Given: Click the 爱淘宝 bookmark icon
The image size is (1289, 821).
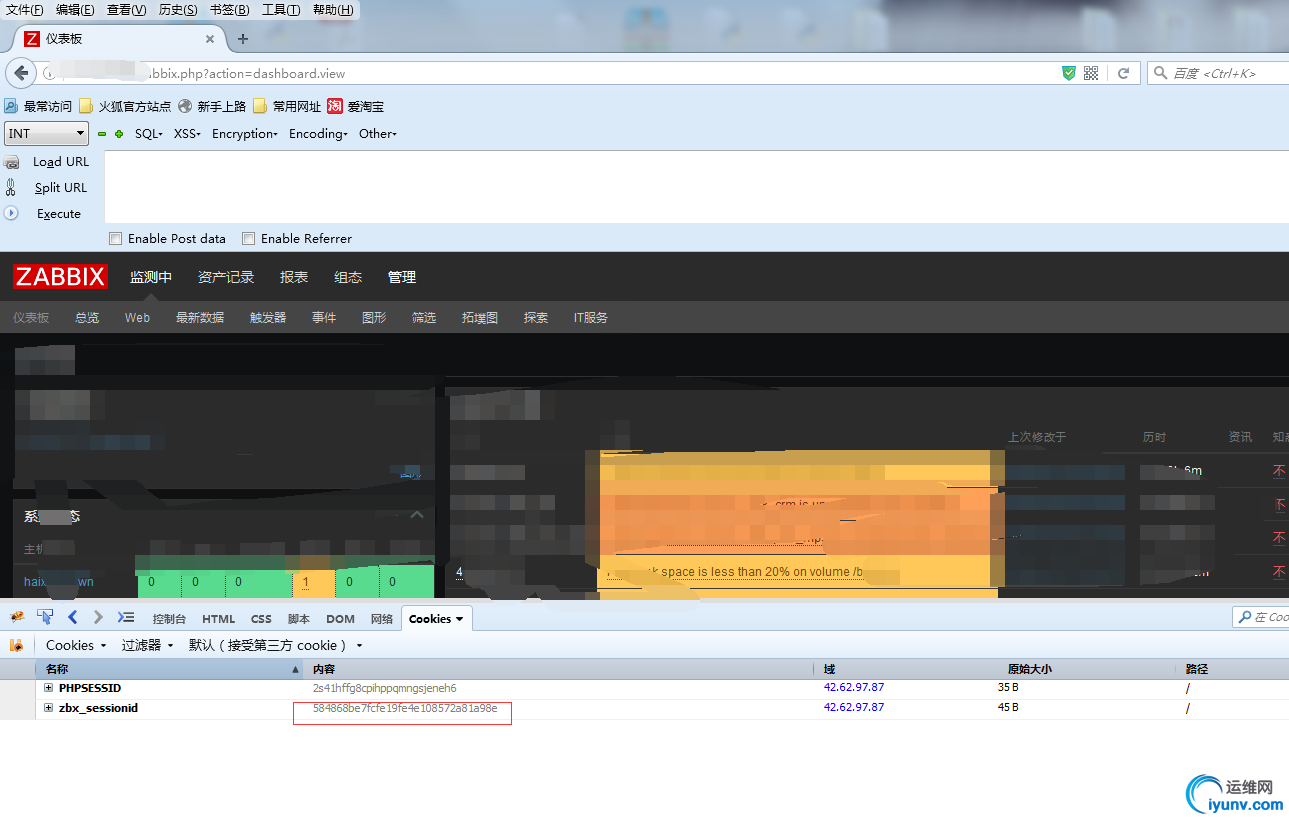Looking at the screenshot, I should click(x=335, y=106).
